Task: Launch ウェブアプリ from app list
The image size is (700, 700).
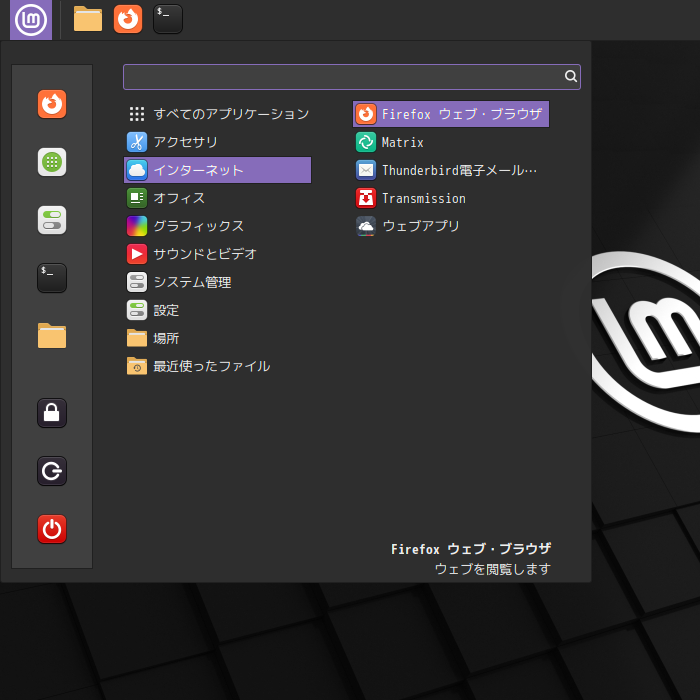Action: coord(451,226)
